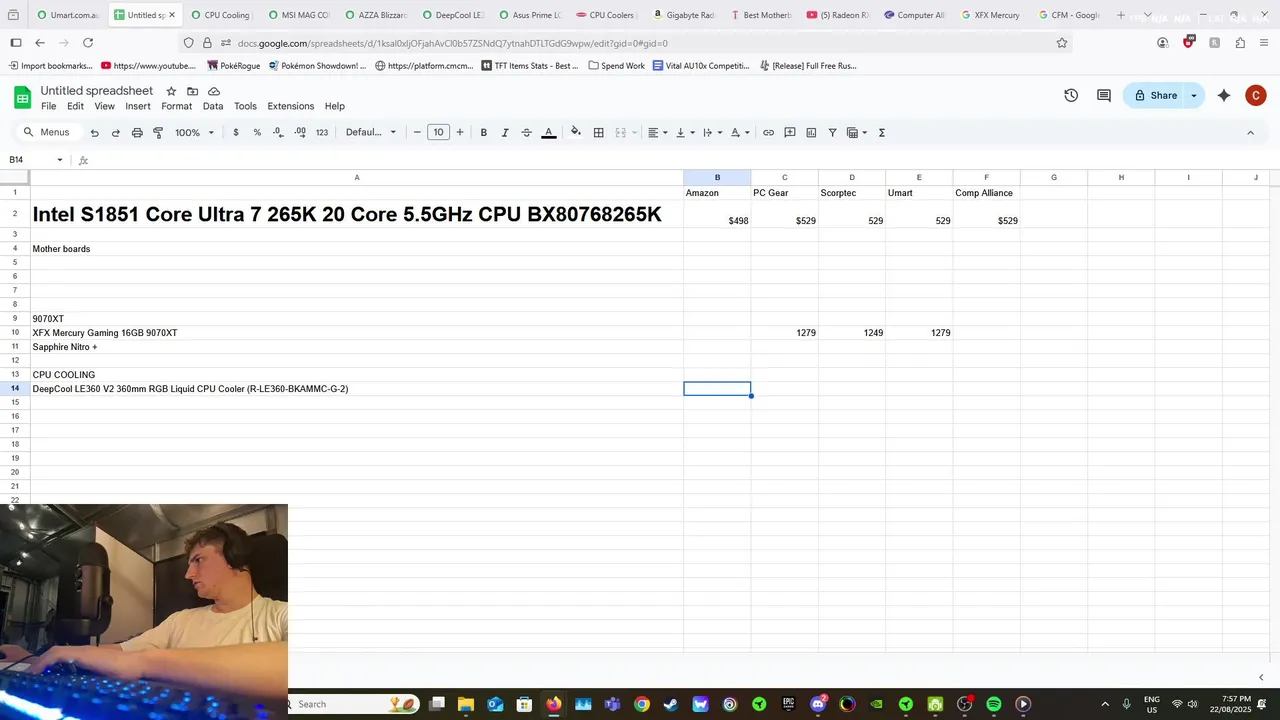
Task: Click the Share button
Action: pyautogui.click(x=1153, y=96)
